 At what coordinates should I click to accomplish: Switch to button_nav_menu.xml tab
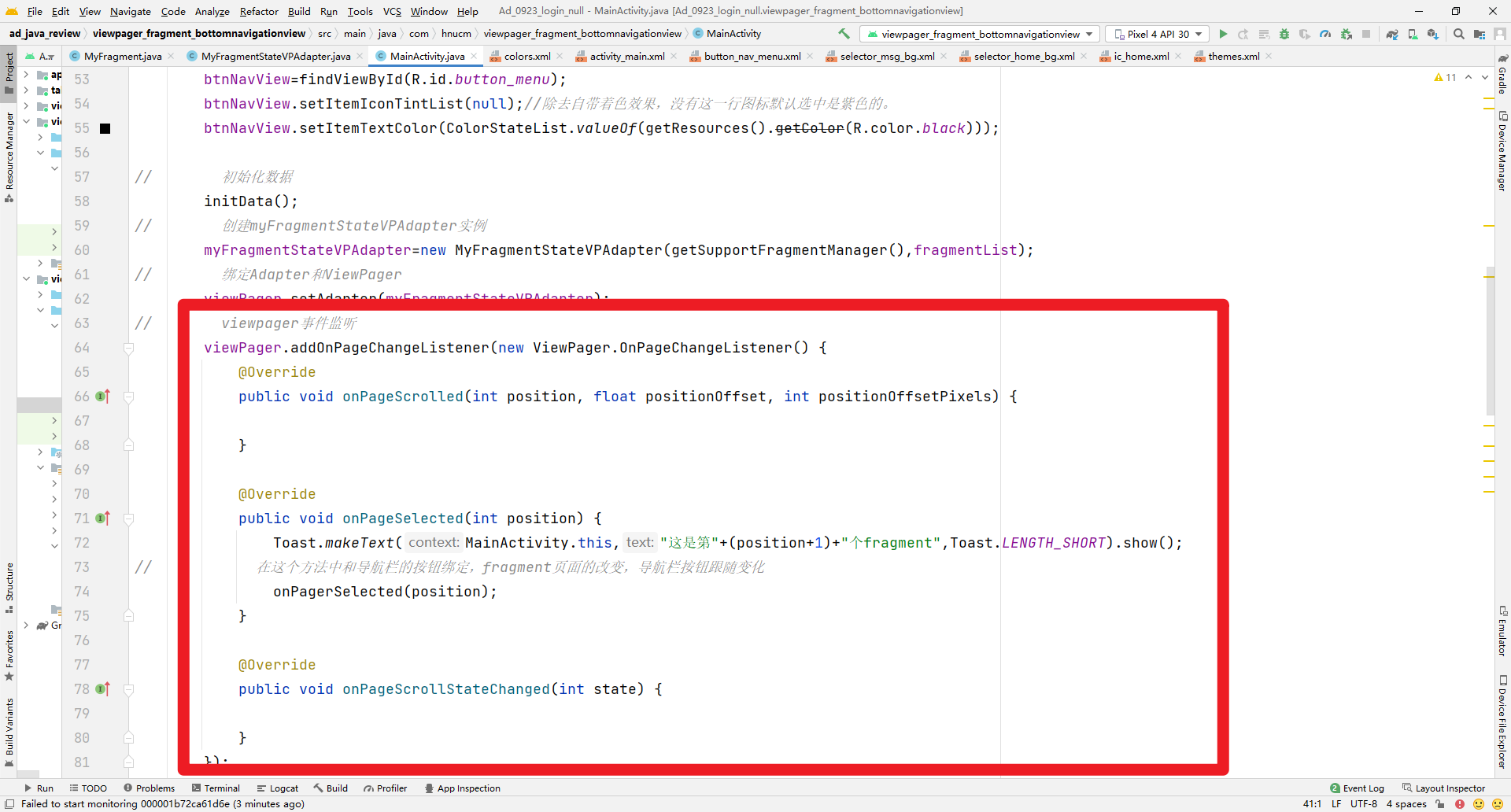coord(752,57)
